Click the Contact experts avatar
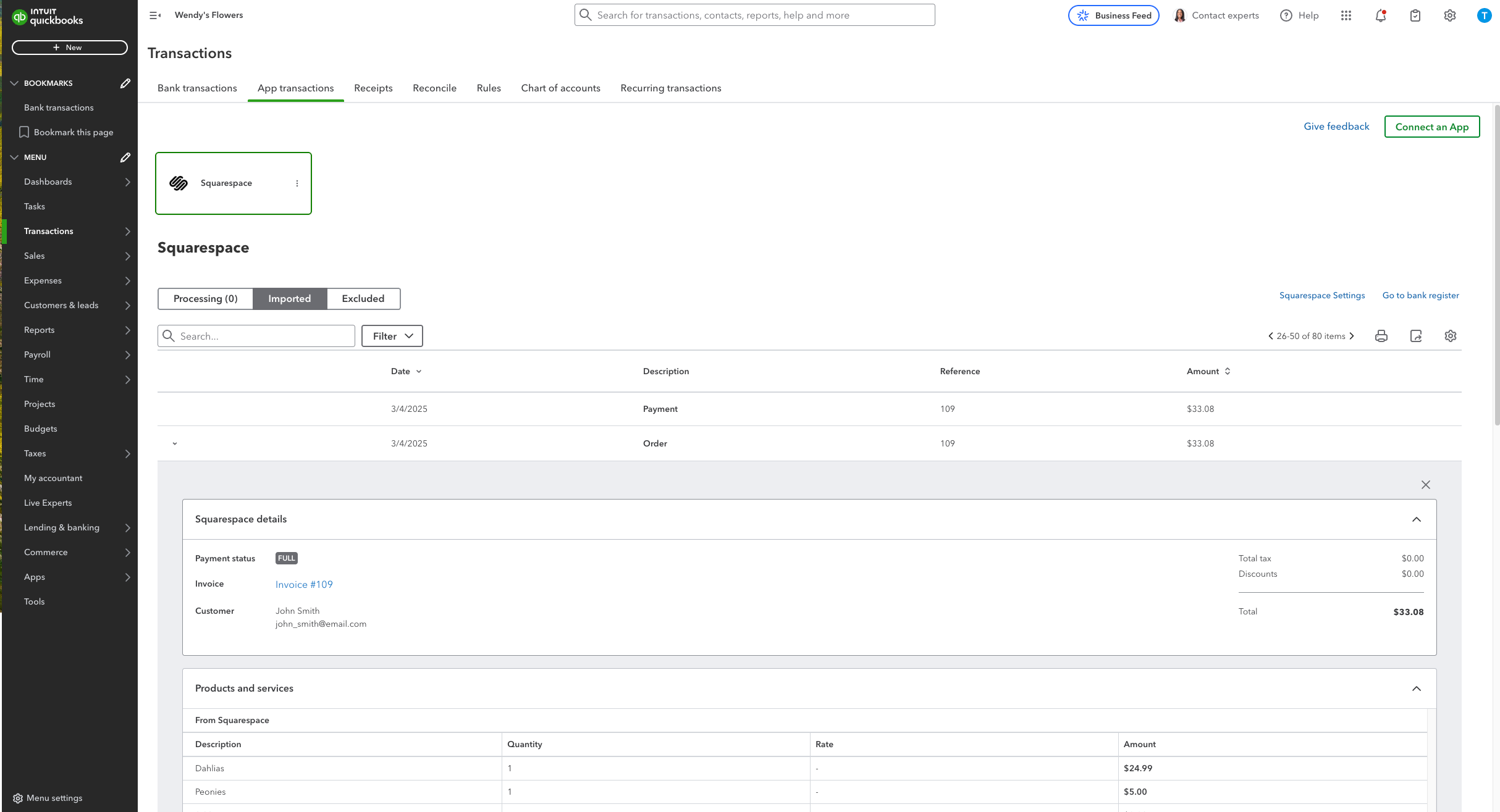 [x=1179, y=15]
